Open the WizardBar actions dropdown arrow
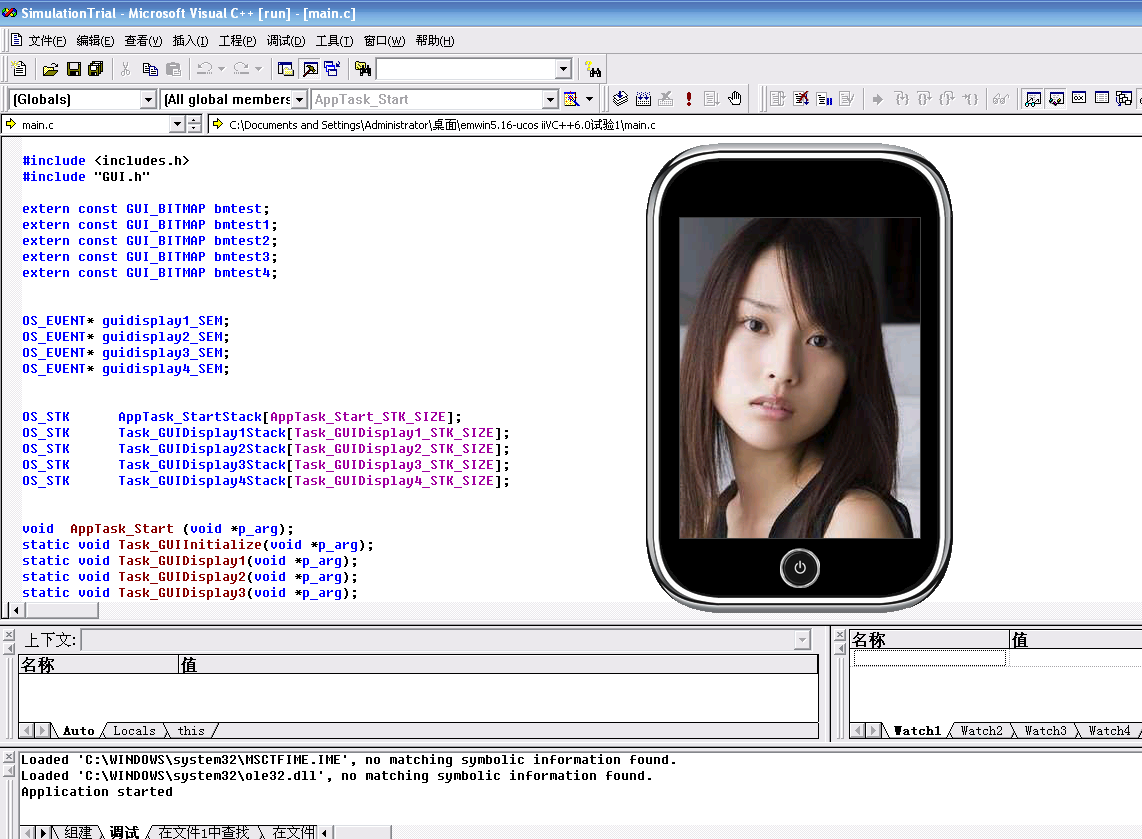The image size is (1142, 839). click(589, 99)
